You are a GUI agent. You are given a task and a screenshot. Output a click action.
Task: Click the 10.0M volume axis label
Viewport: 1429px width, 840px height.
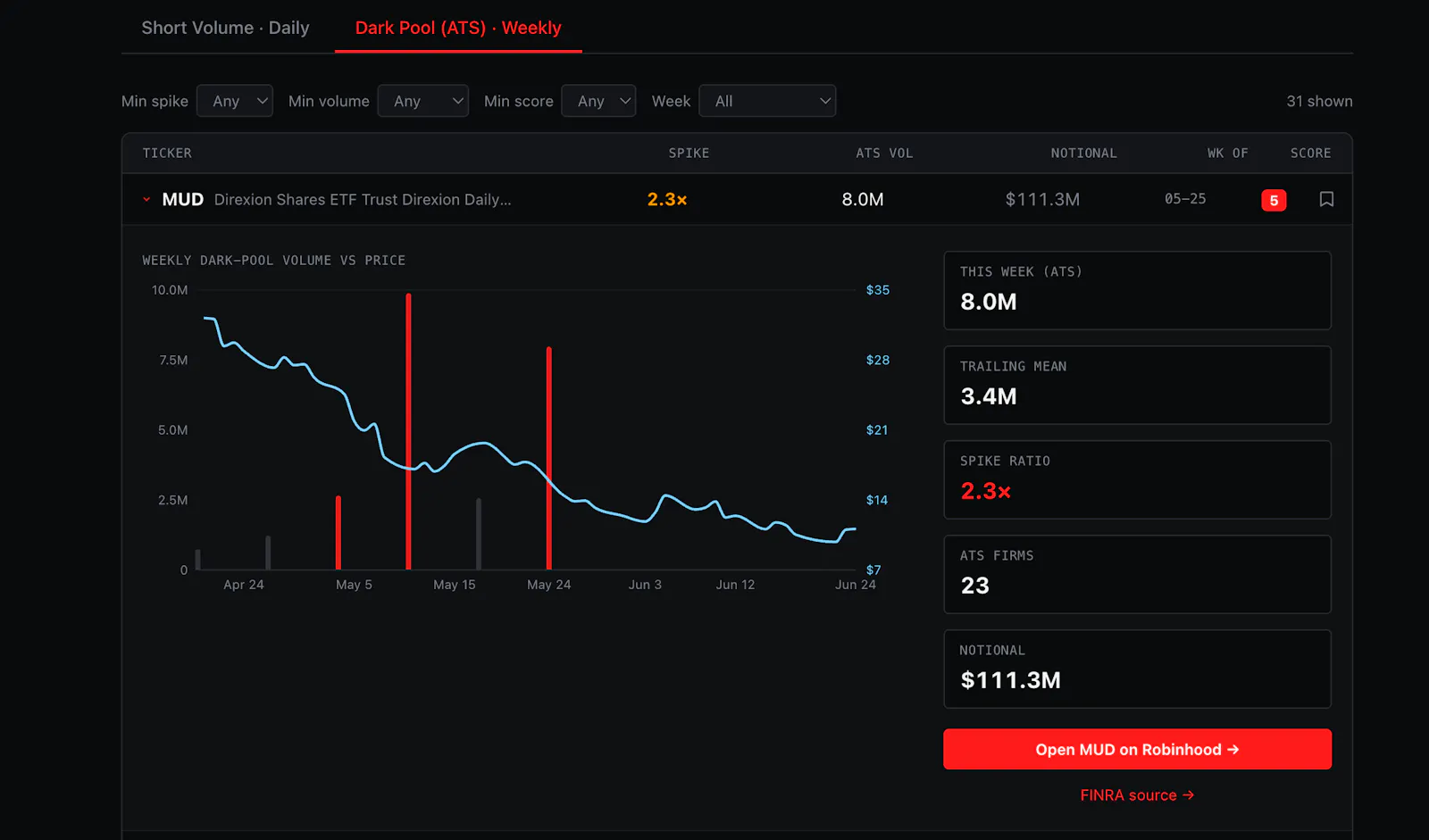click(x=170, y=289)
